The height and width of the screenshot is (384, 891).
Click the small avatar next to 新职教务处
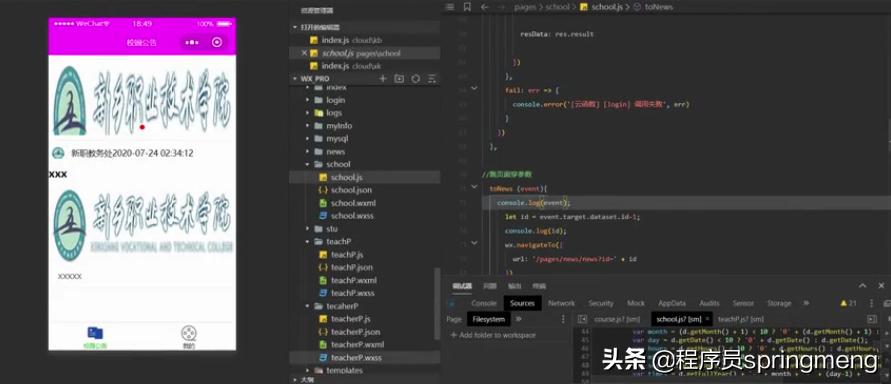click(x=58, y=153)
